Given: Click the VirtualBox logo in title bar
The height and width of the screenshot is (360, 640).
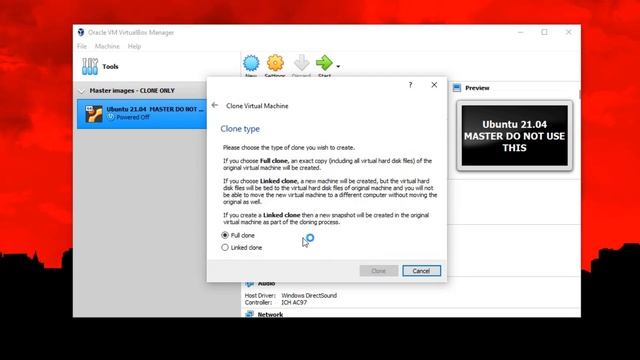Looking at the screenshot, I should pos(81,32).
